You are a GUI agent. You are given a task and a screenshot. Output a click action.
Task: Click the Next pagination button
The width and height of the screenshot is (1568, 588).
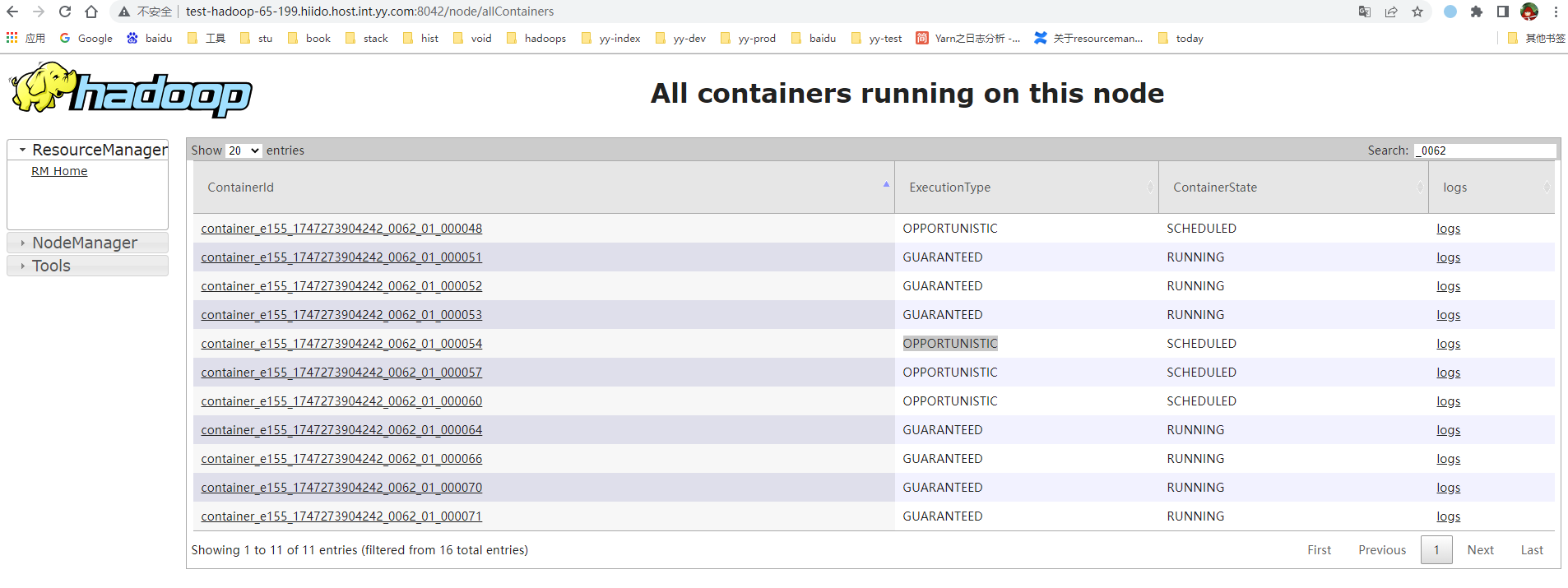1480,550
